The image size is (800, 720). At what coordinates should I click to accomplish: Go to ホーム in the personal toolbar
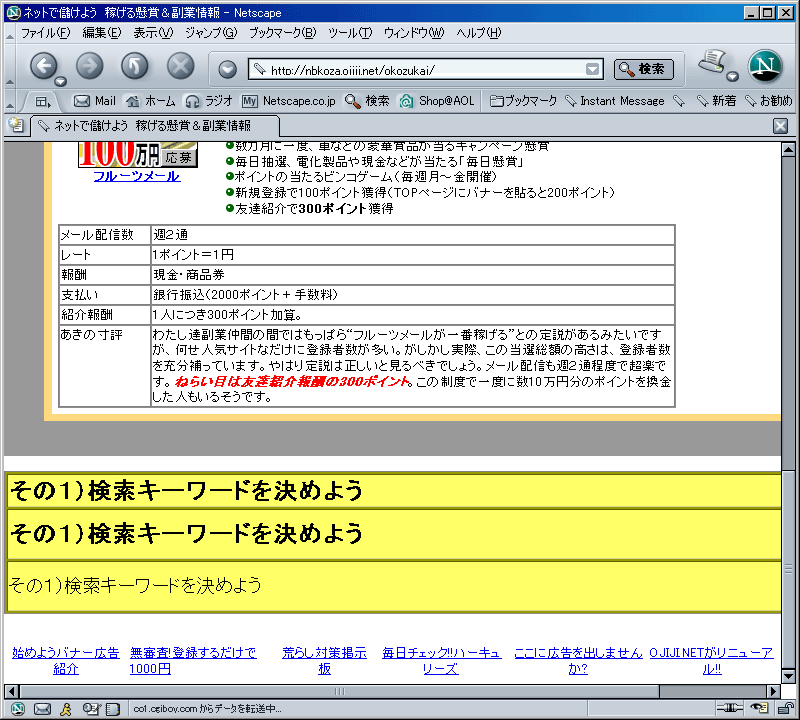pyautogui.click(x=151, y=101)
